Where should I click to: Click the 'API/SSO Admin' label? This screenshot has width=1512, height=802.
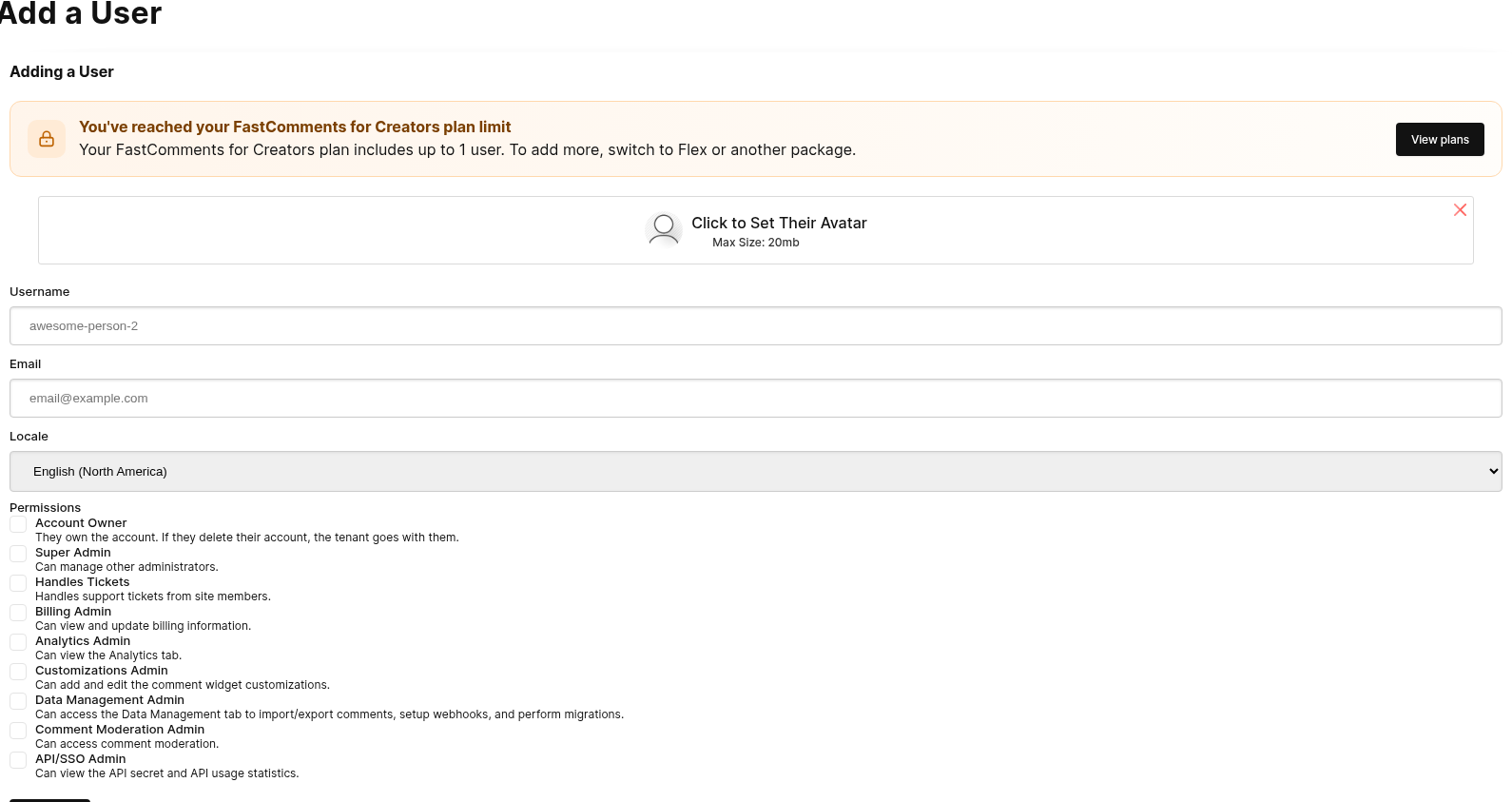coord(81,759)
